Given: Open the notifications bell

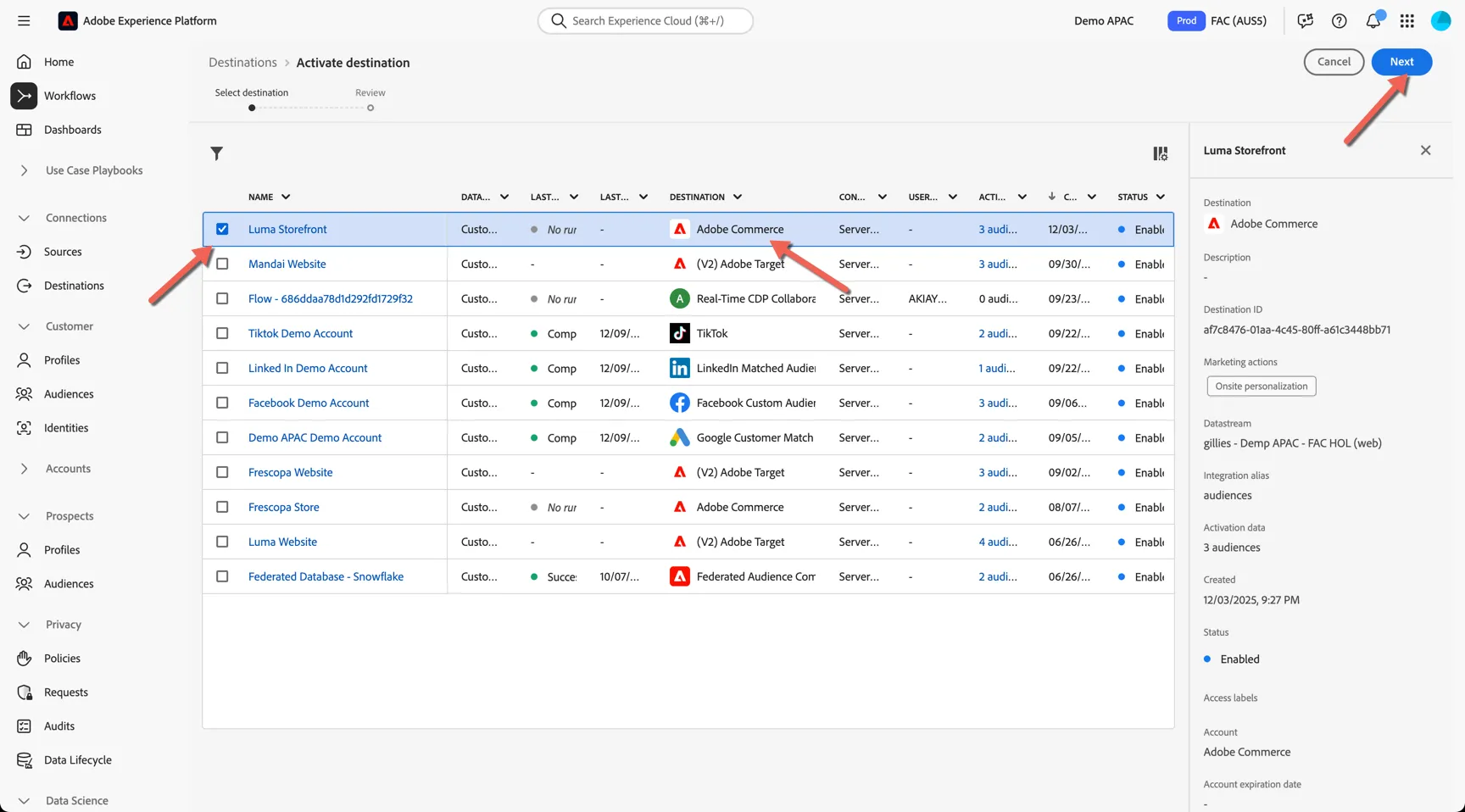Looking at the screenshot, I should click(x=1373, y=20).
